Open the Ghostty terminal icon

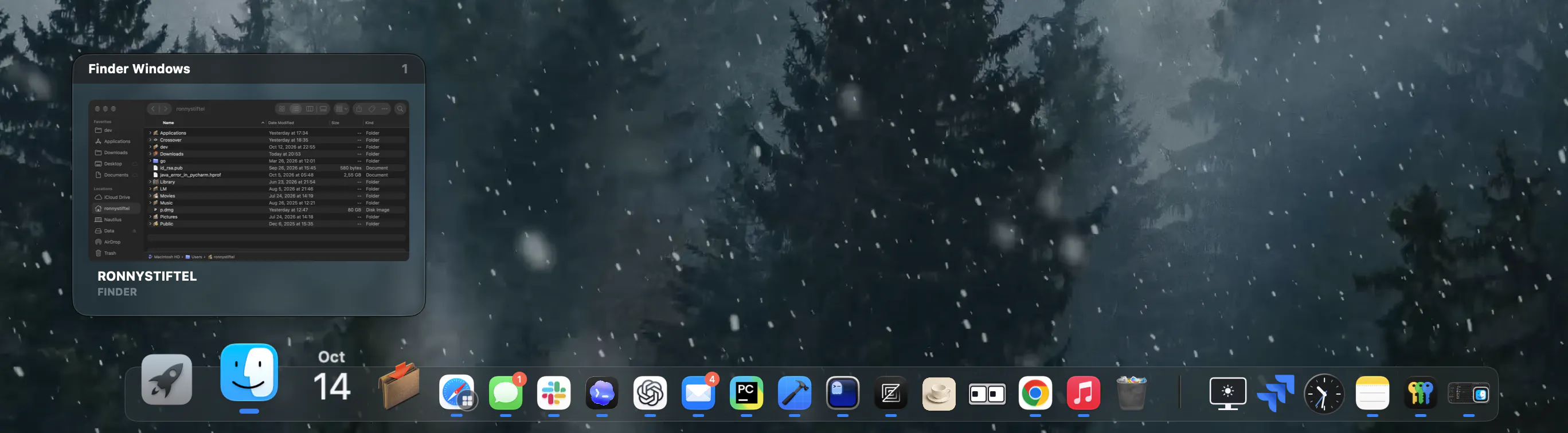(x=842, y=393)
